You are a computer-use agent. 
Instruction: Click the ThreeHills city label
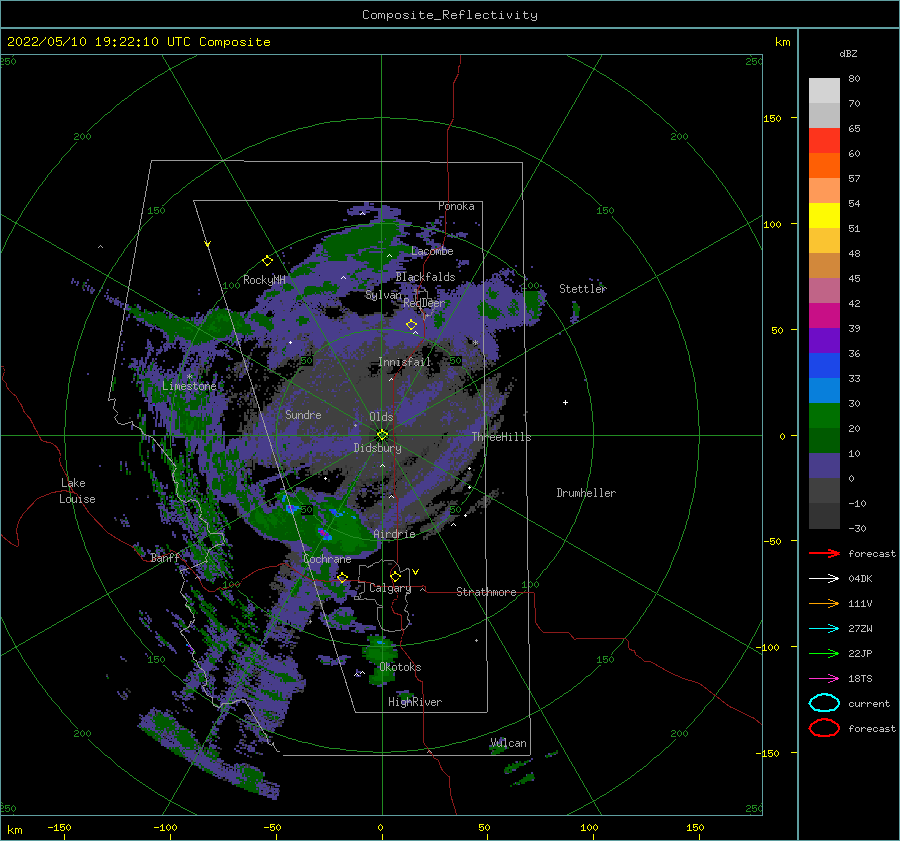502,437
